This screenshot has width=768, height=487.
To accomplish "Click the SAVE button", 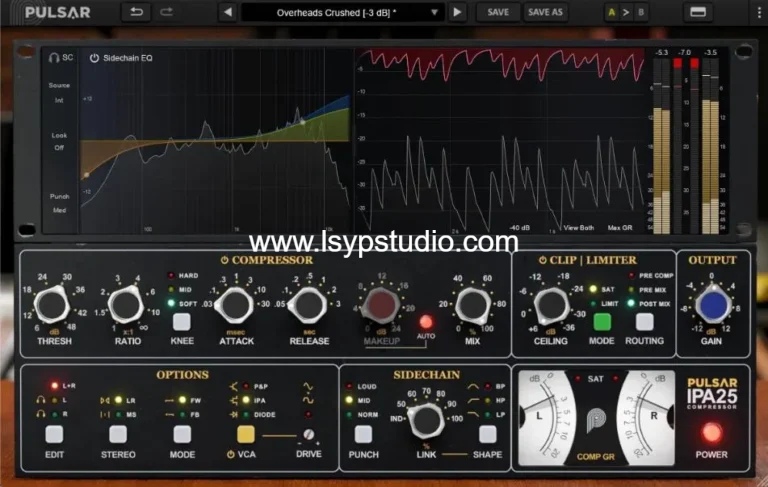I will click(498, 12).
